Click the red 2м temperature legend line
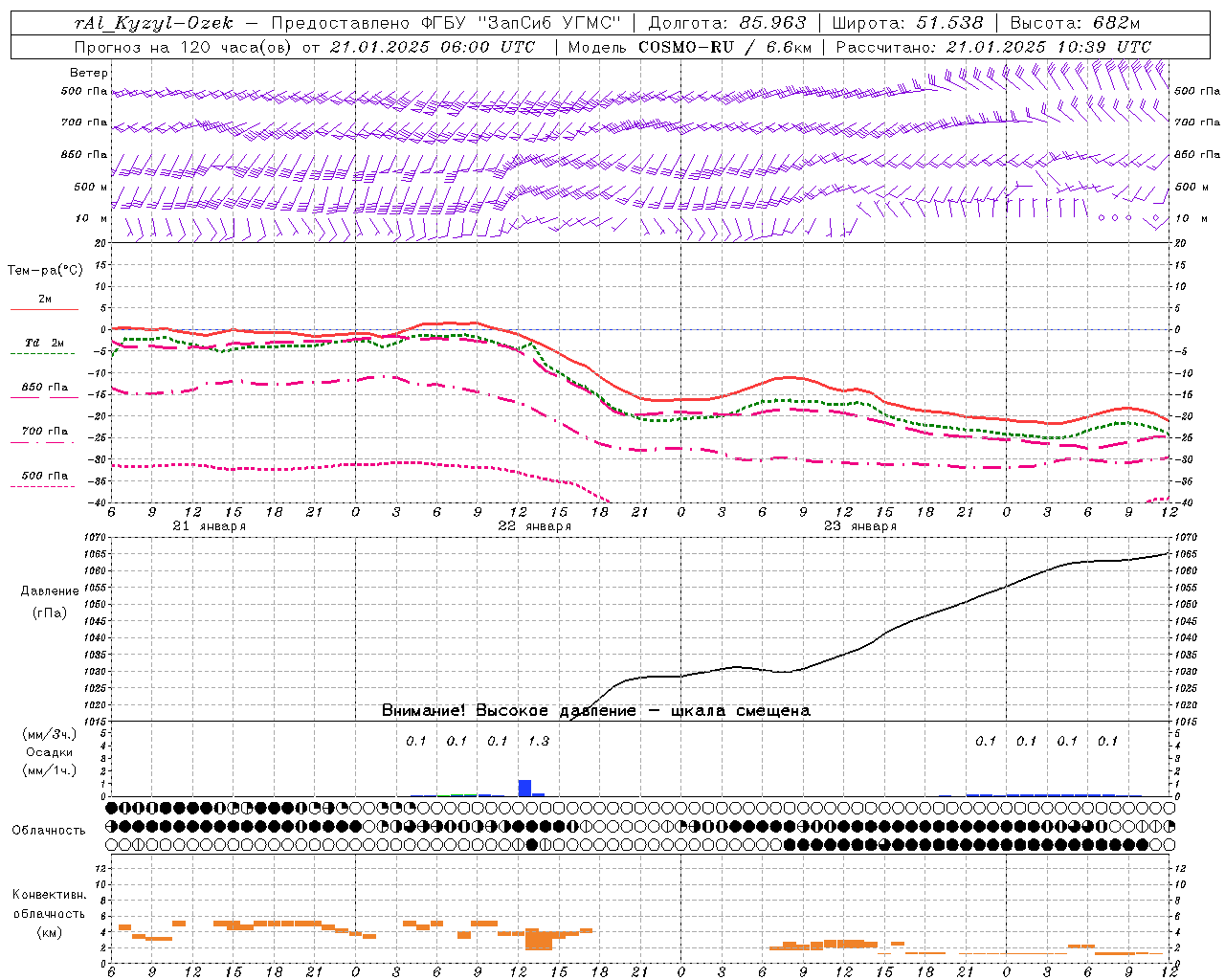This screenshot has width=1225, height=980. pyautogui.click(x=44, y=309)
